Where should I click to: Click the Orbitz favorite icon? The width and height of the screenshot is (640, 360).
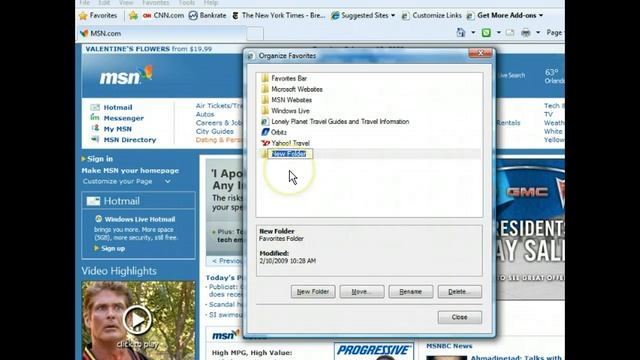[265, 132]
